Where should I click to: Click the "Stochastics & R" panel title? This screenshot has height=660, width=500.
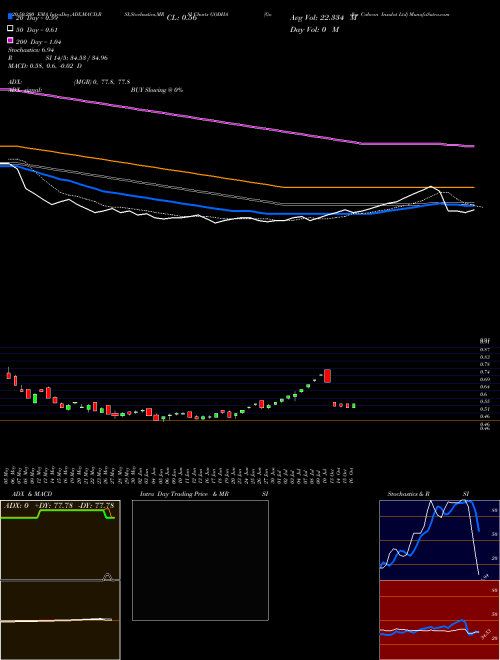coord(409,494)
